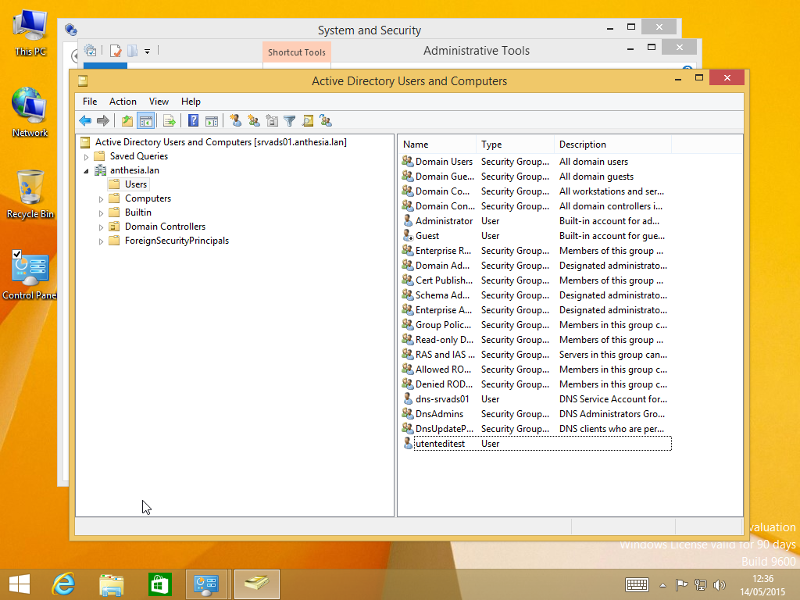Image resolution: width=800 pixels, height=600 pixels.
Task: Click the on-screen keyboard tray icon
Action: pos(637,585)
